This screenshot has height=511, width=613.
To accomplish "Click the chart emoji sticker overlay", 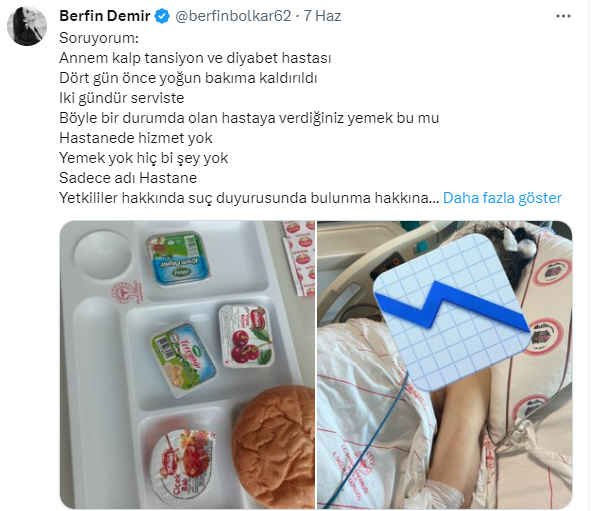I will (x=451, y=312).
